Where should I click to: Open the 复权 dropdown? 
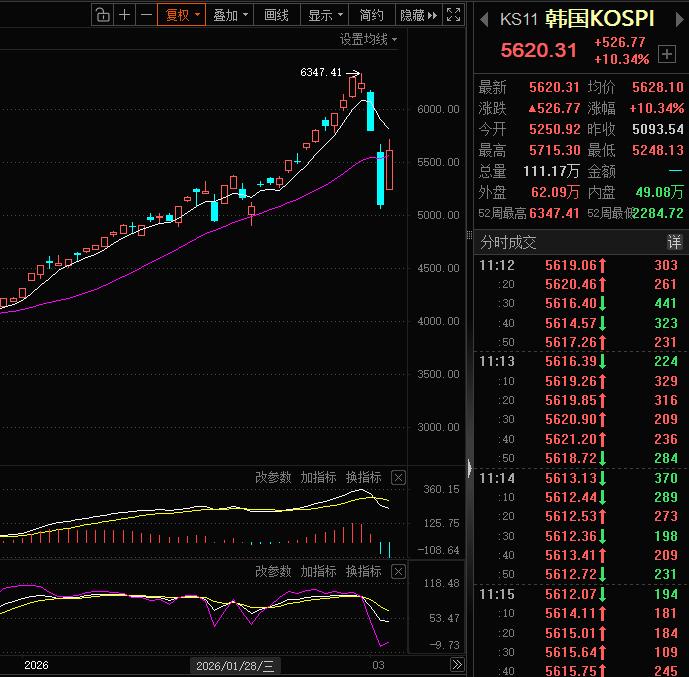point(181,15)
